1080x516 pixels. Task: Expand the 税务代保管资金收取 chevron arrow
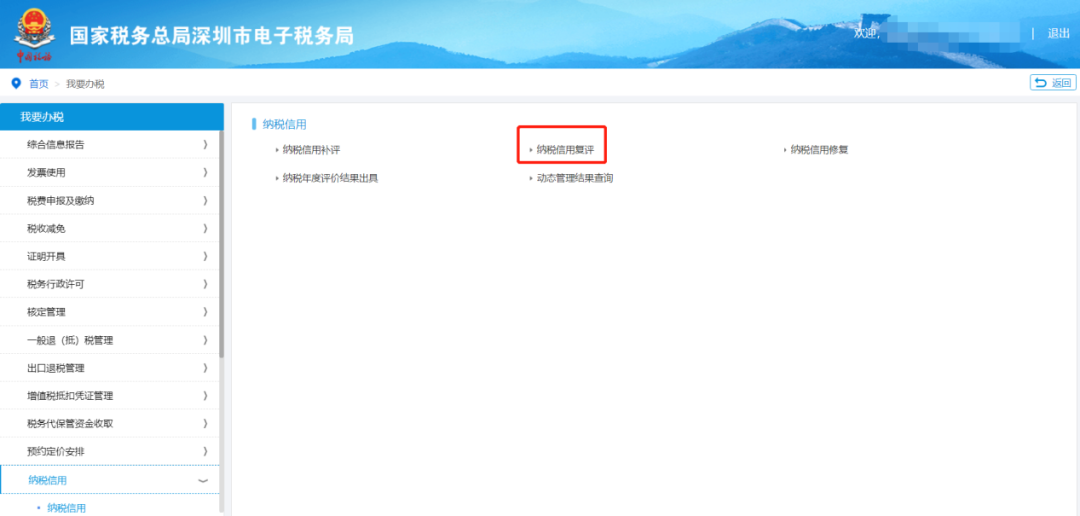(205, 424)
